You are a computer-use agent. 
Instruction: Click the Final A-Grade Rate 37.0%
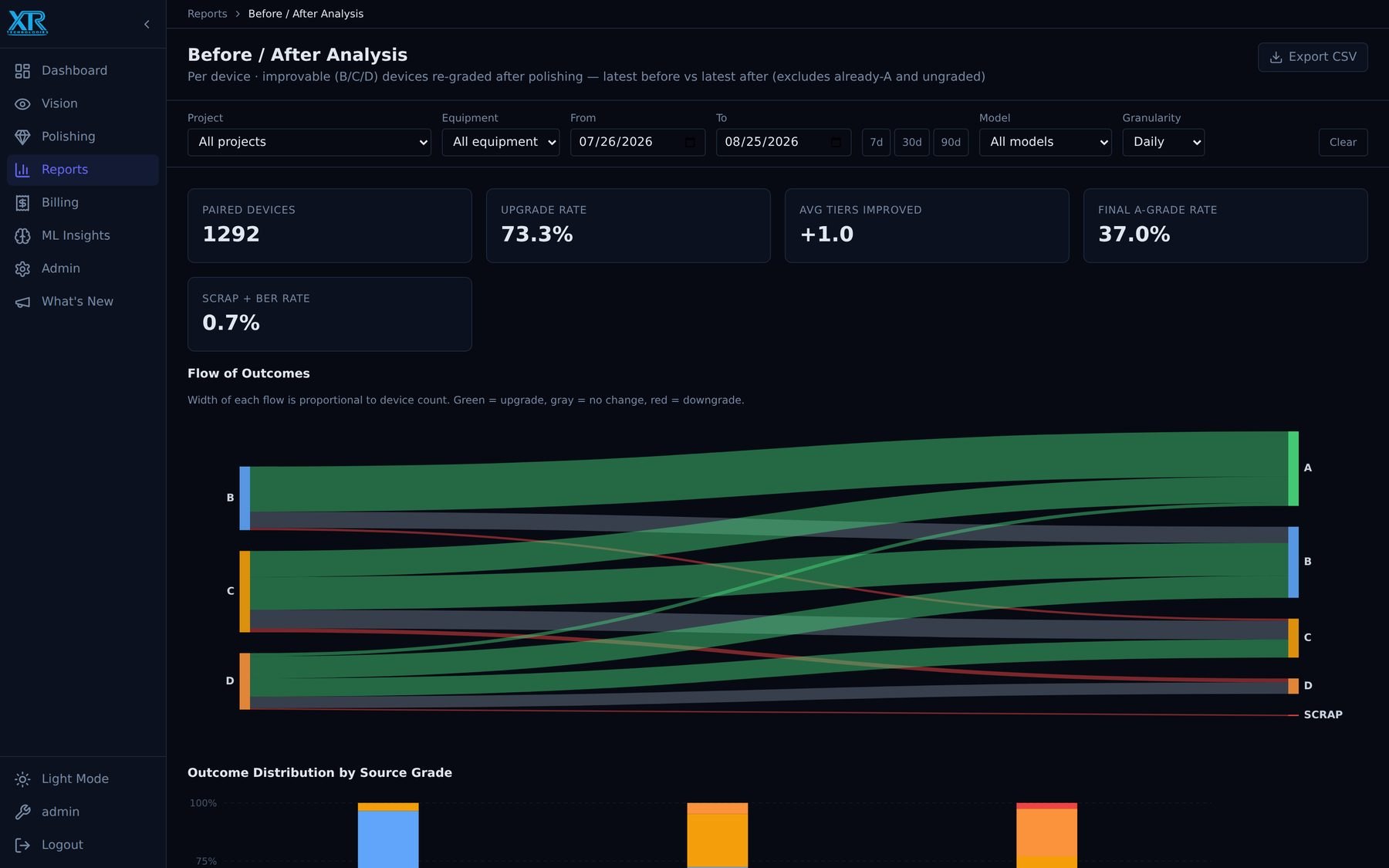coord(1134,235)
